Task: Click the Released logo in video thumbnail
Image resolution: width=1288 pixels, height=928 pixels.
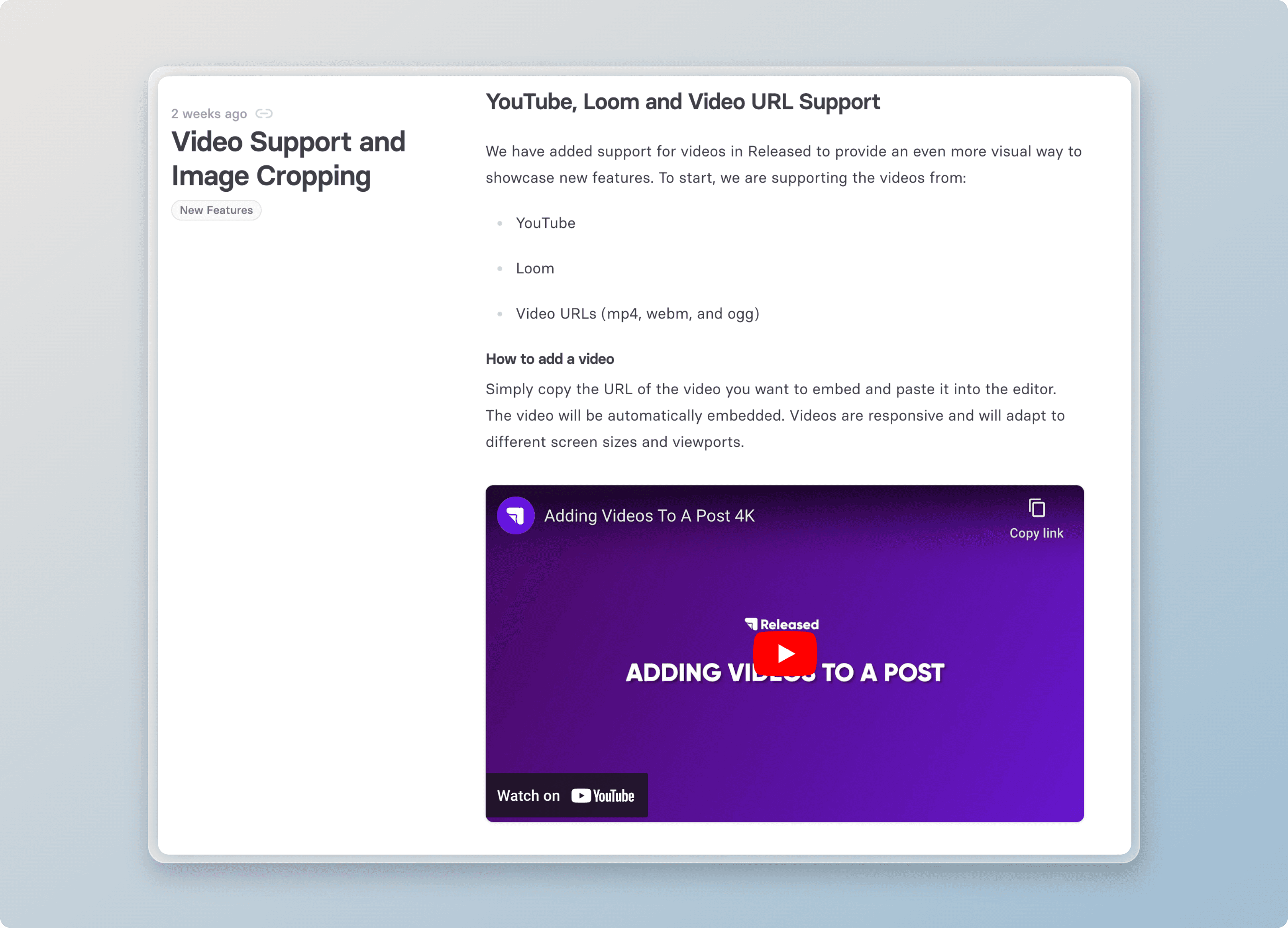Action: [781, 623]
